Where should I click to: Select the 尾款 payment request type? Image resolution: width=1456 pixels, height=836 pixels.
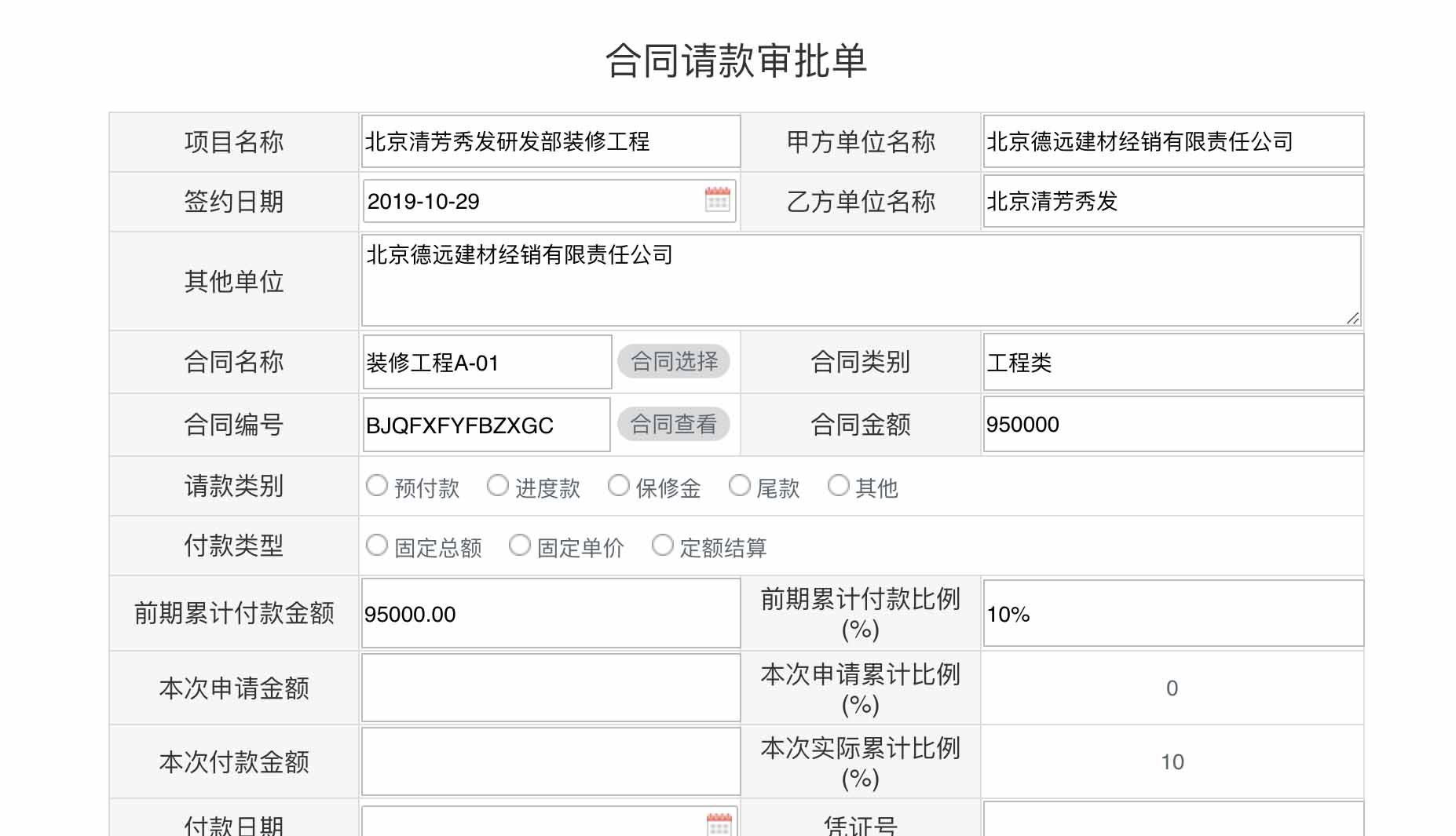(741, 485)
